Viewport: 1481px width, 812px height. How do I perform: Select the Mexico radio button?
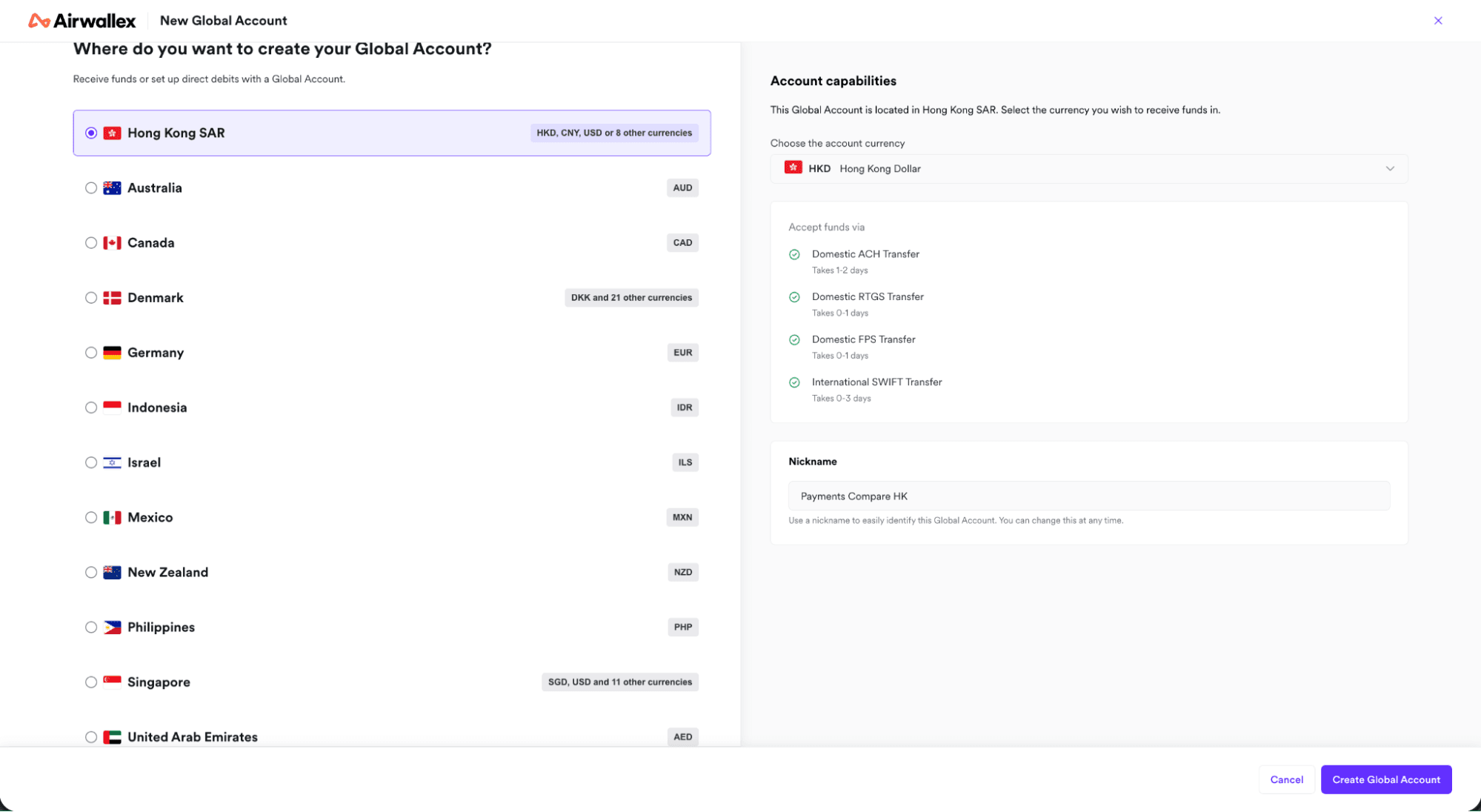[x=91, y=517]
